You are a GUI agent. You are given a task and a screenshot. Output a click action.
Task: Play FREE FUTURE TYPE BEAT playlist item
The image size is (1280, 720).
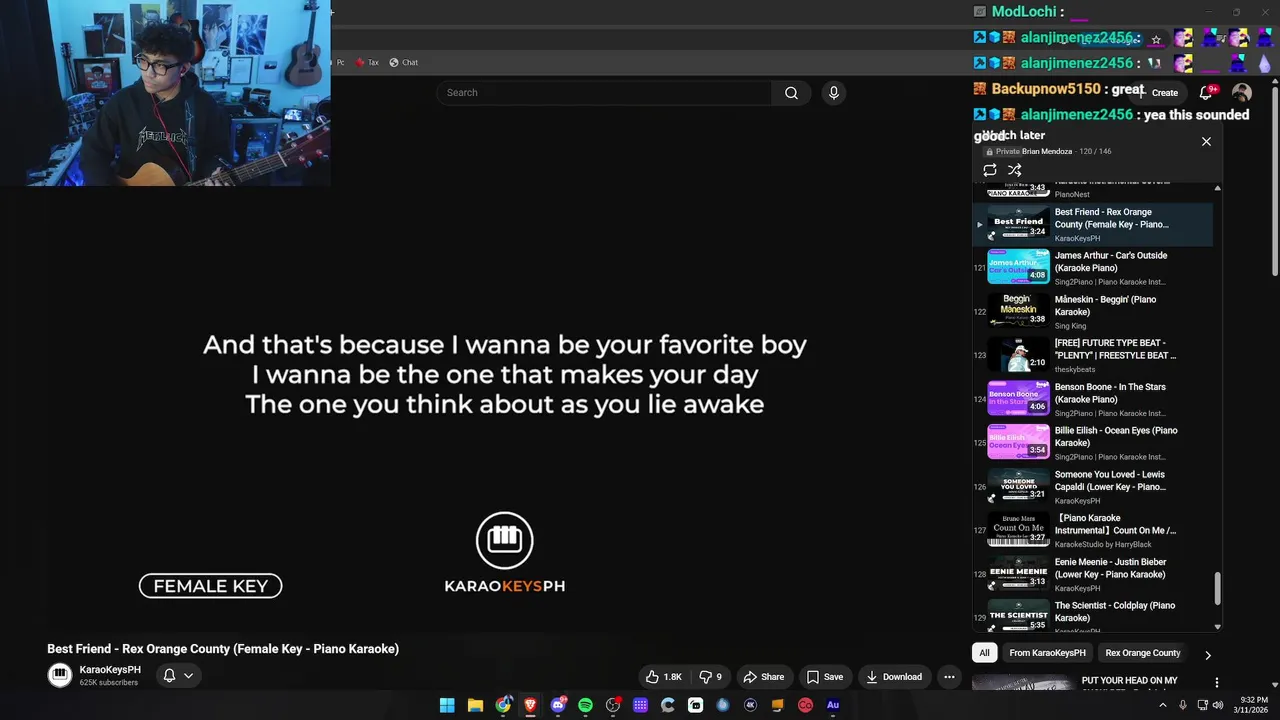pos(1093,355)
